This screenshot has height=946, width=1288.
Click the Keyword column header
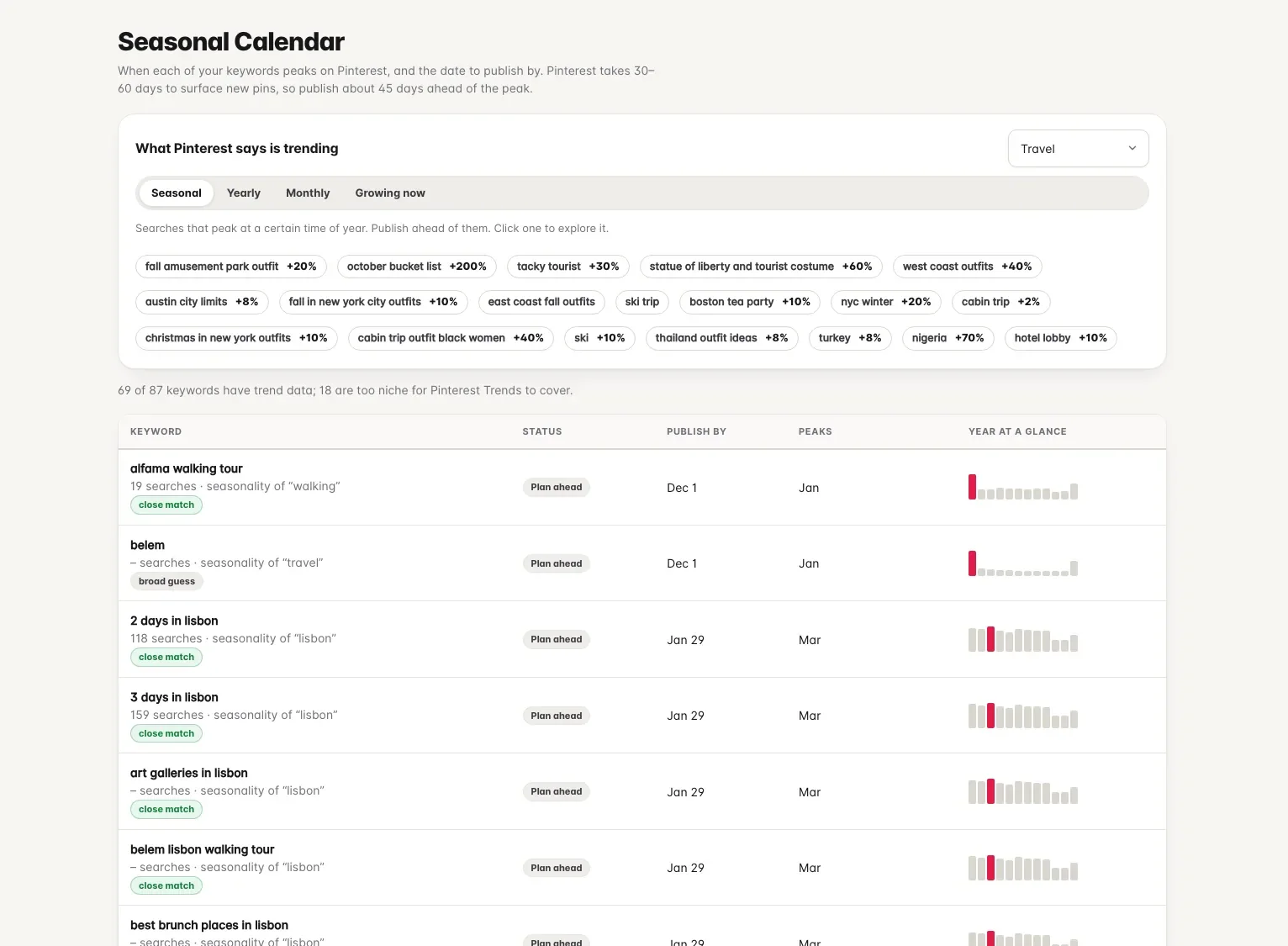tap(156, 431)
